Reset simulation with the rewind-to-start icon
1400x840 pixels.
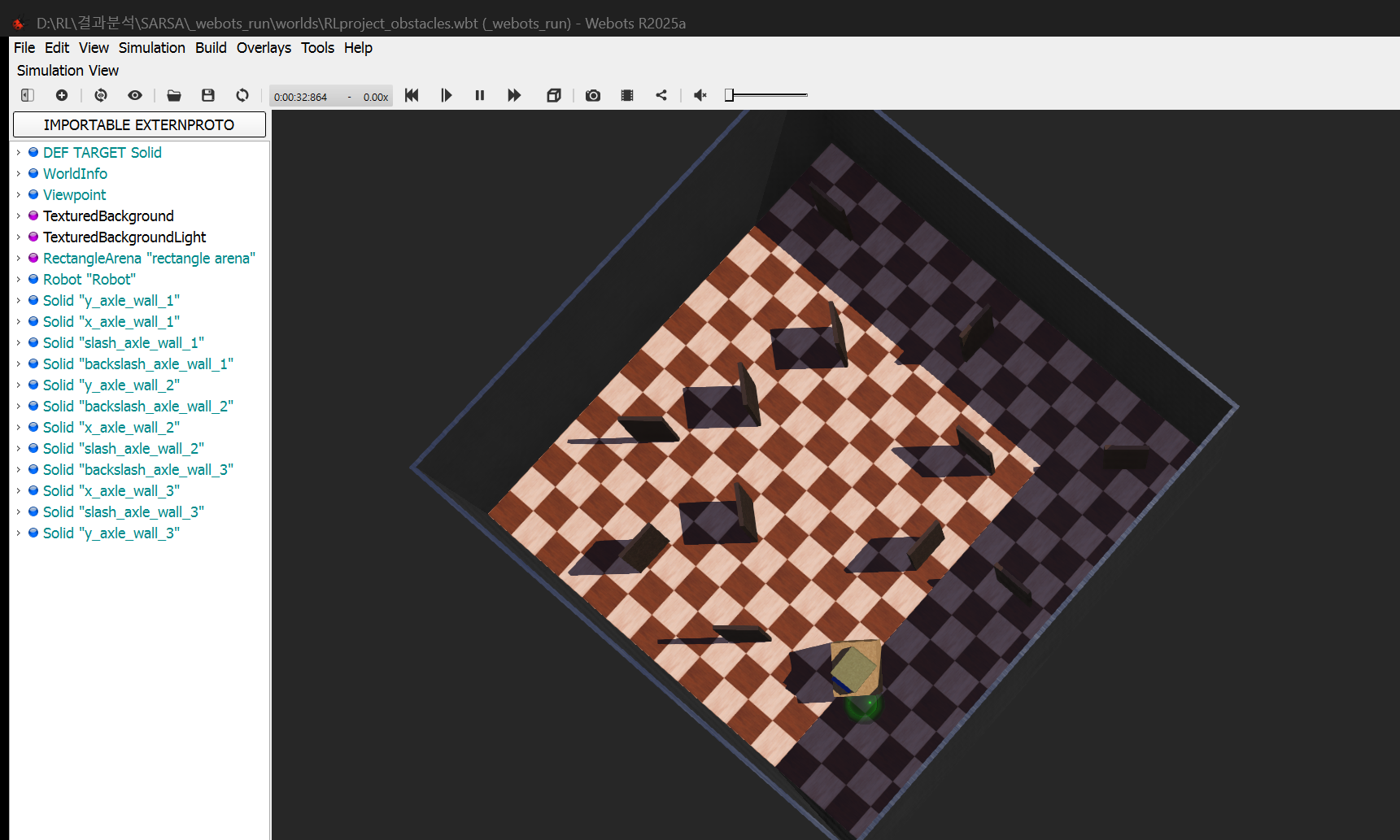pyautogui.click(x=412, y=95)
